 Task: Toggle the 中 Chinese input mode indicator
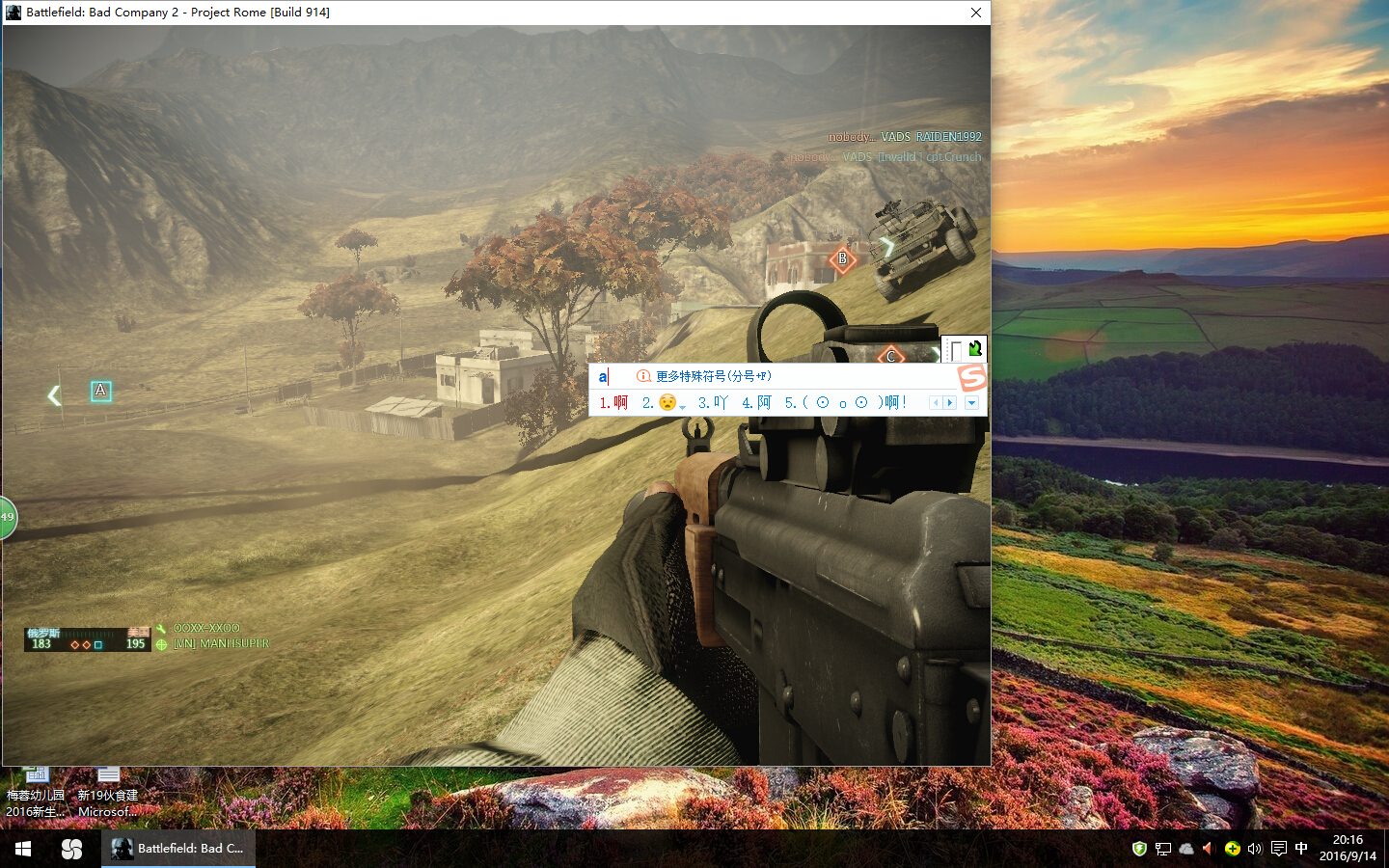(x=1301, y=849)
